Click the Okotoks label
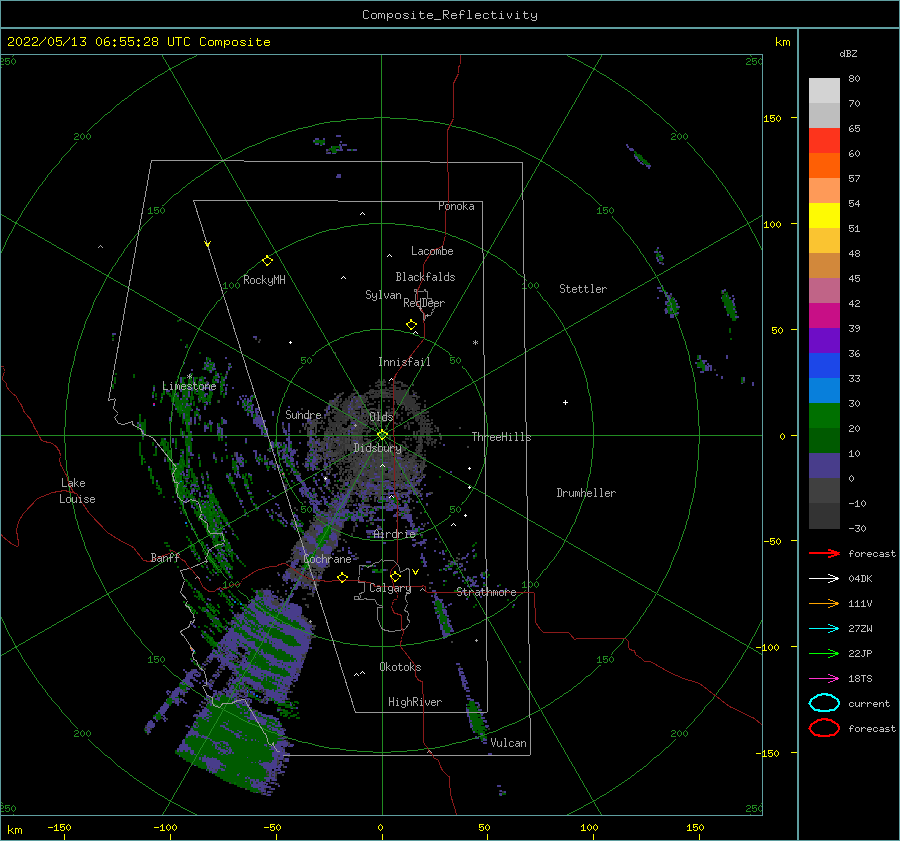Screen dimensions: 900x841 point(400,667)
